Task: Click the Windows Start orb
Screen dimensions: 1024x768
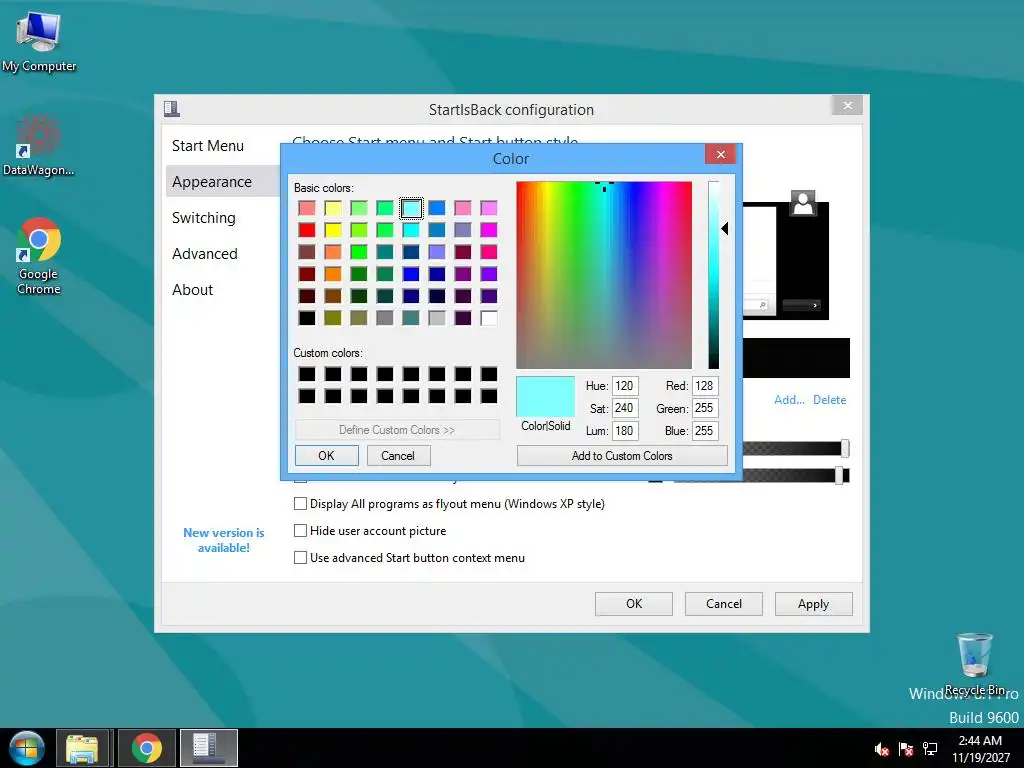Action: point(27,748)
